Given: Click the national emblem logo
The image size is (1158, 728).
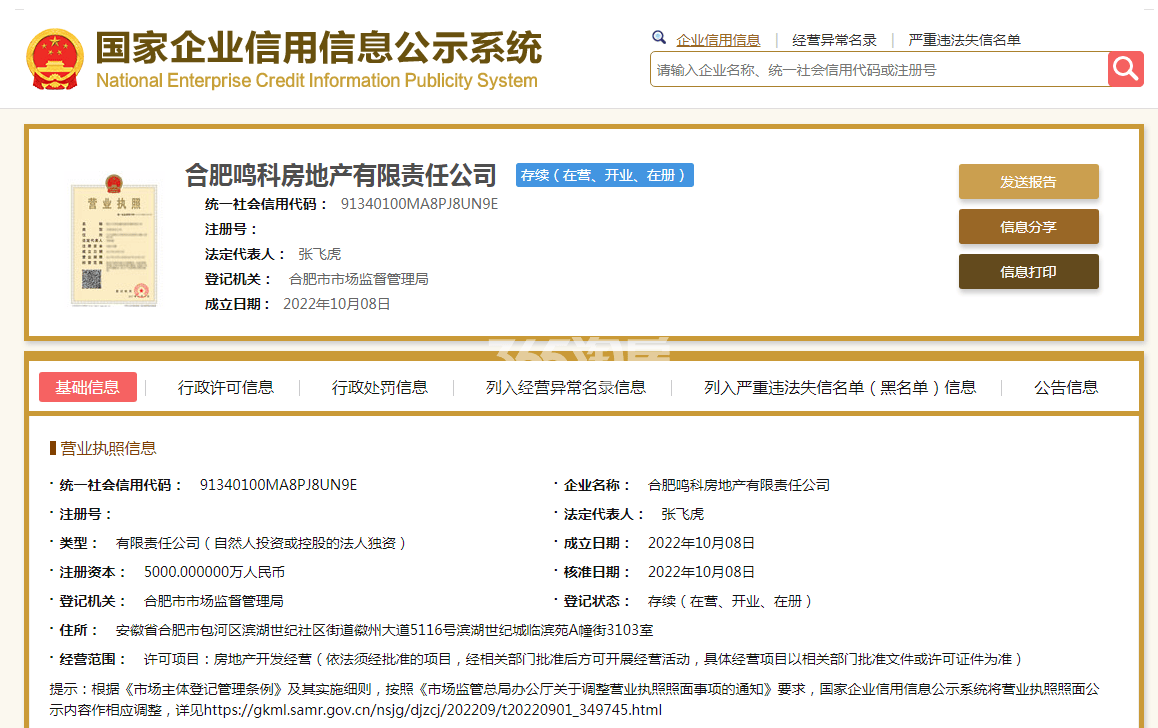Looking at the screenshot, I should 55,58.
